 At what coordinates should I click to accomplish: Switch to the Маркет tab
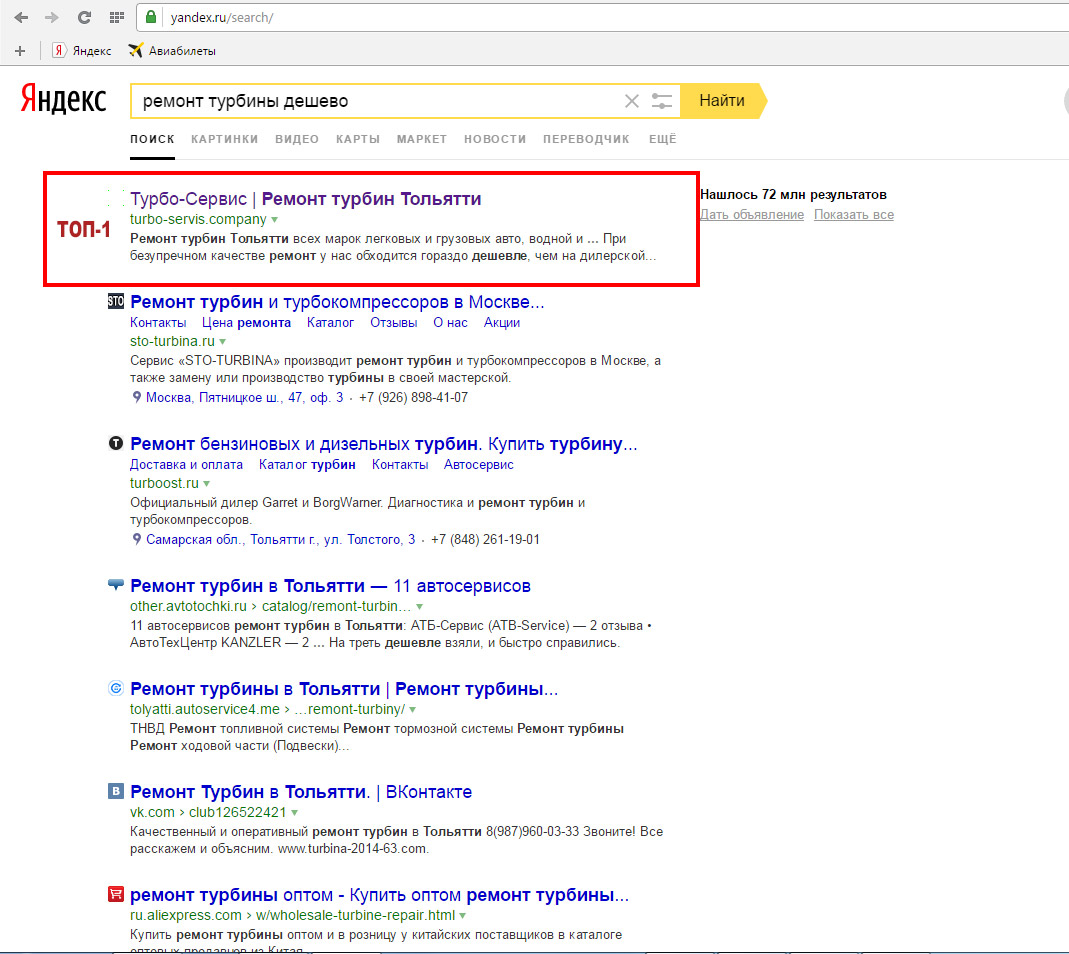click(x=422, y=139)
